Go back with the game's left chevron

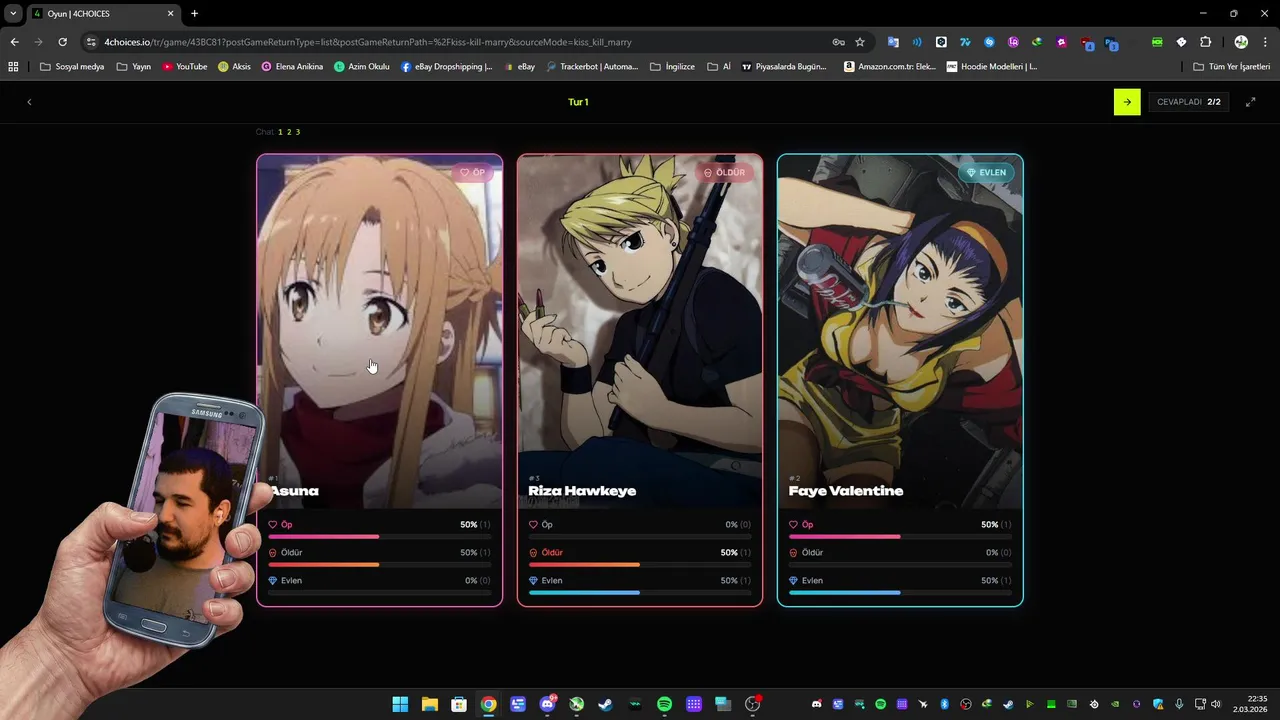[x=29, y=102]
